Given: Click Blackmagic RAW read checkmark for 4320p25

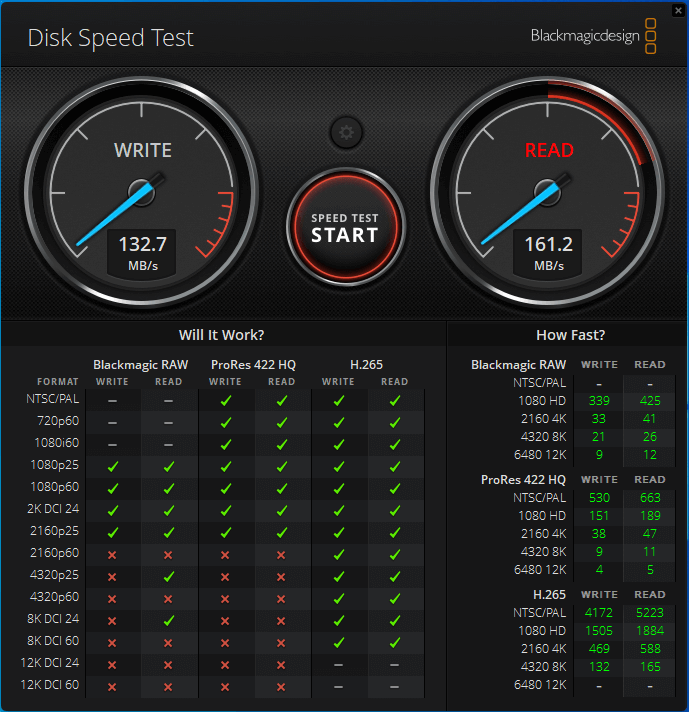Looking at the screenshot, I should click(169, 577).
